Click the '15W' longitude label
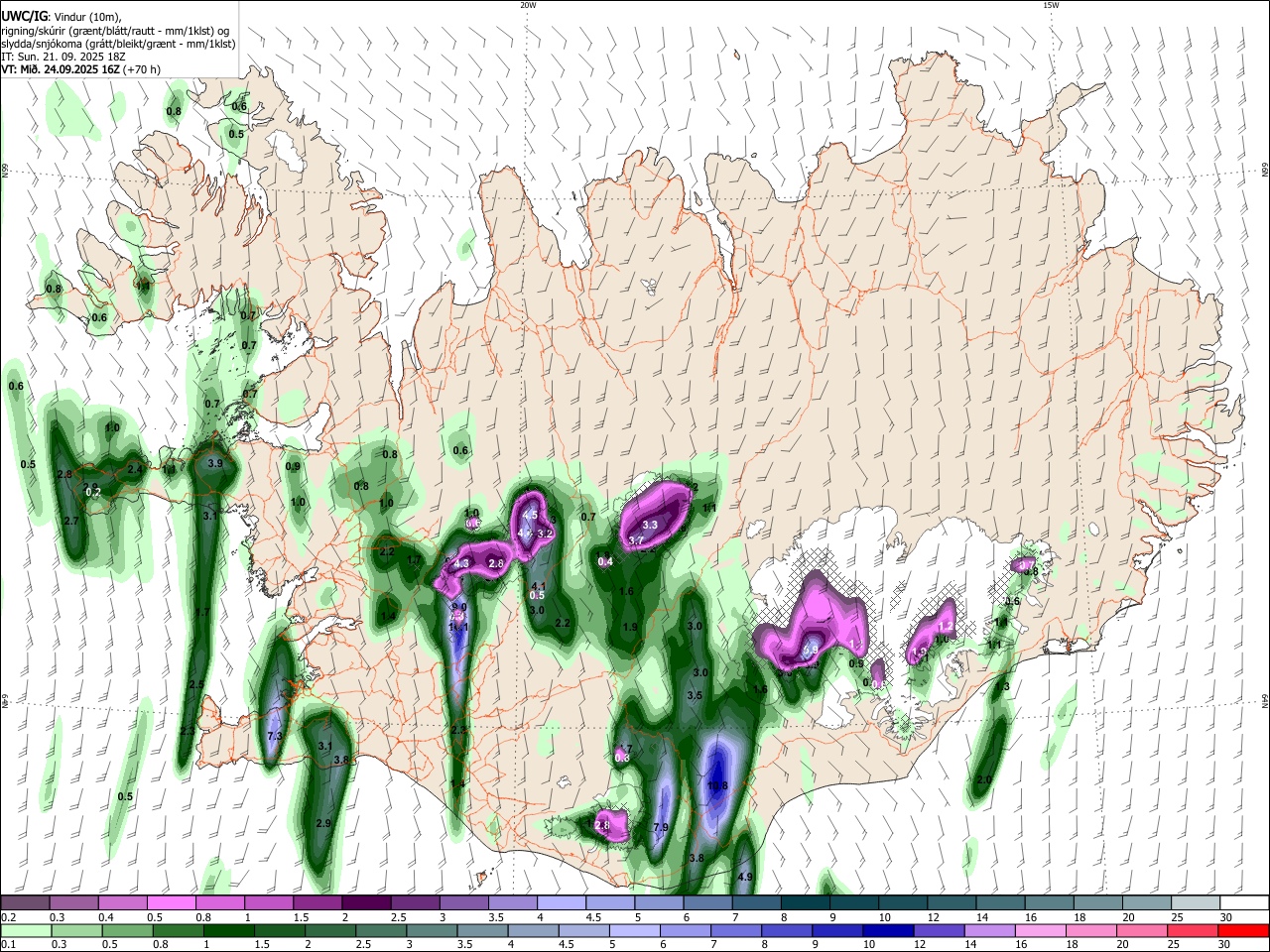 1051,5
